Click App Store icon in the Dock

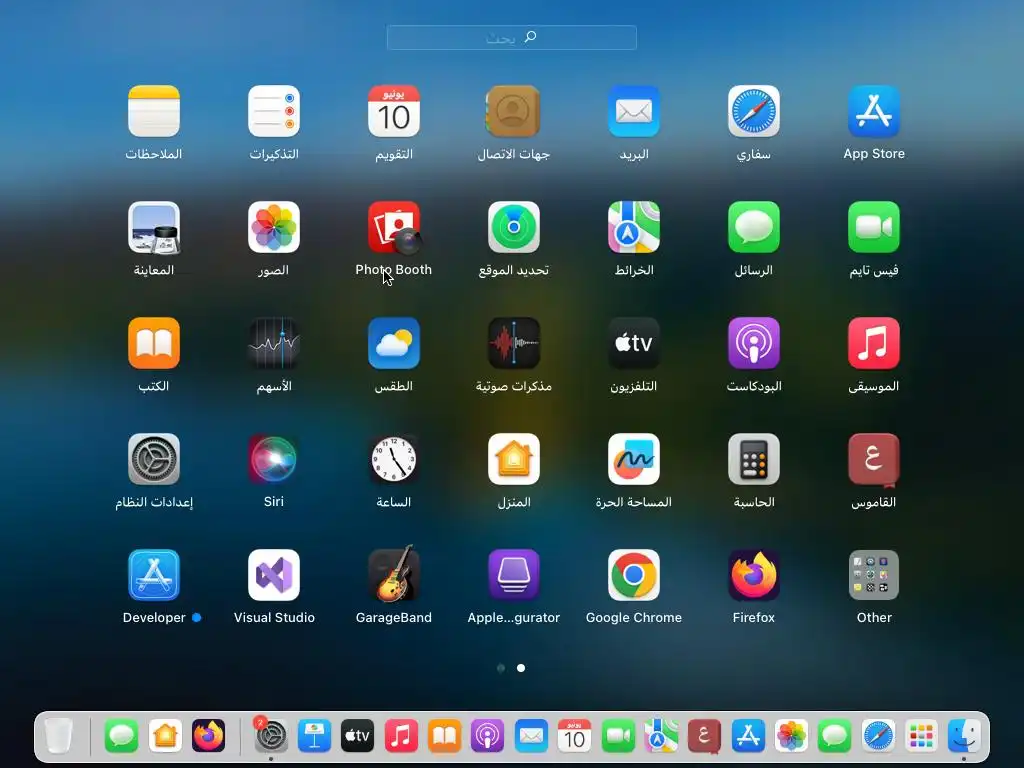point(748,736)
